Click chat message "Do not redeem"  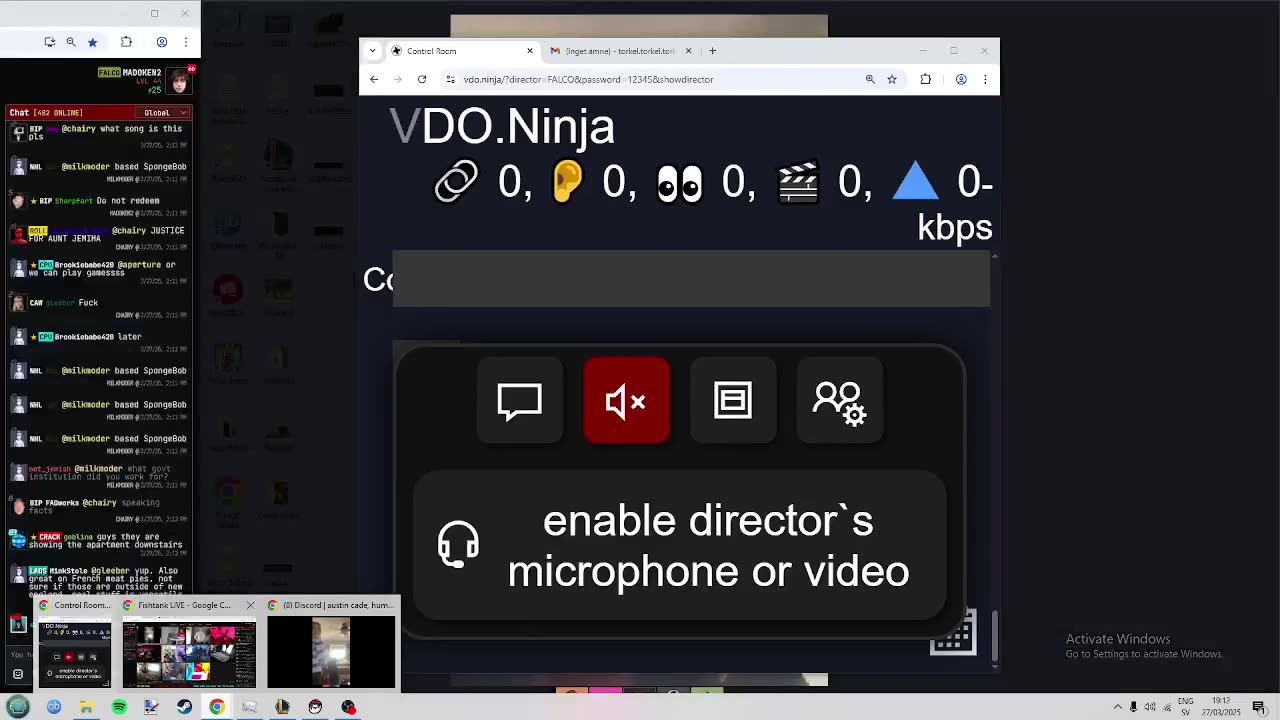(128, 201)
